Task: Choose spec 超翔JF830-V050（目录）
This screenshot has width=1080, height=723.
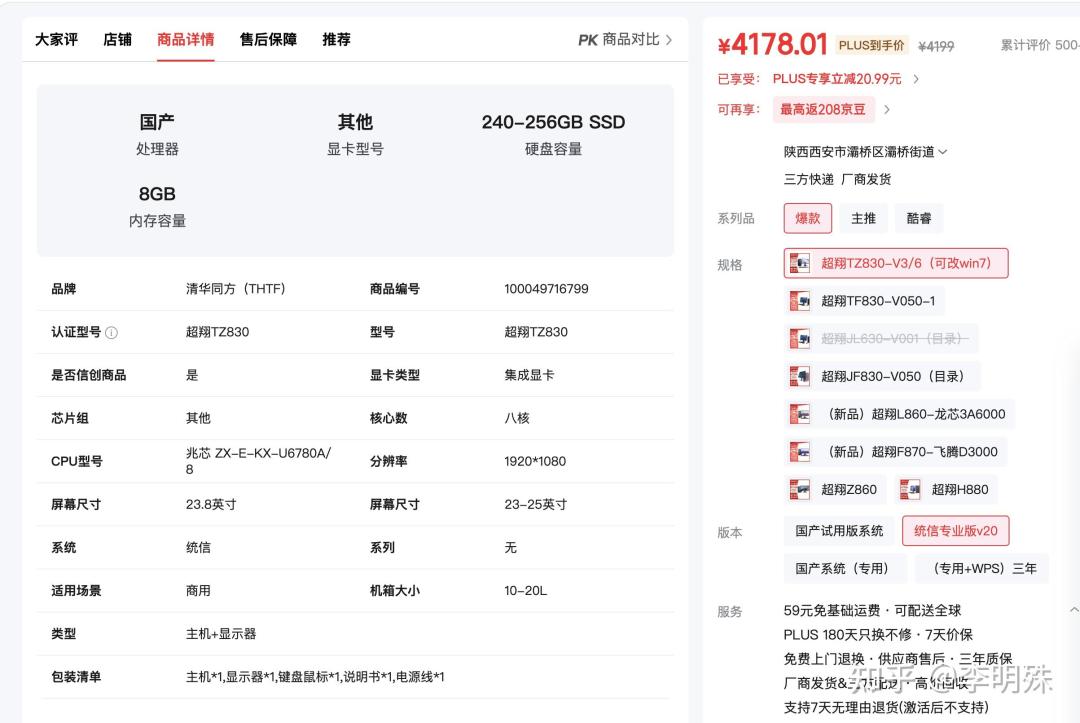Action: (882, 377)
